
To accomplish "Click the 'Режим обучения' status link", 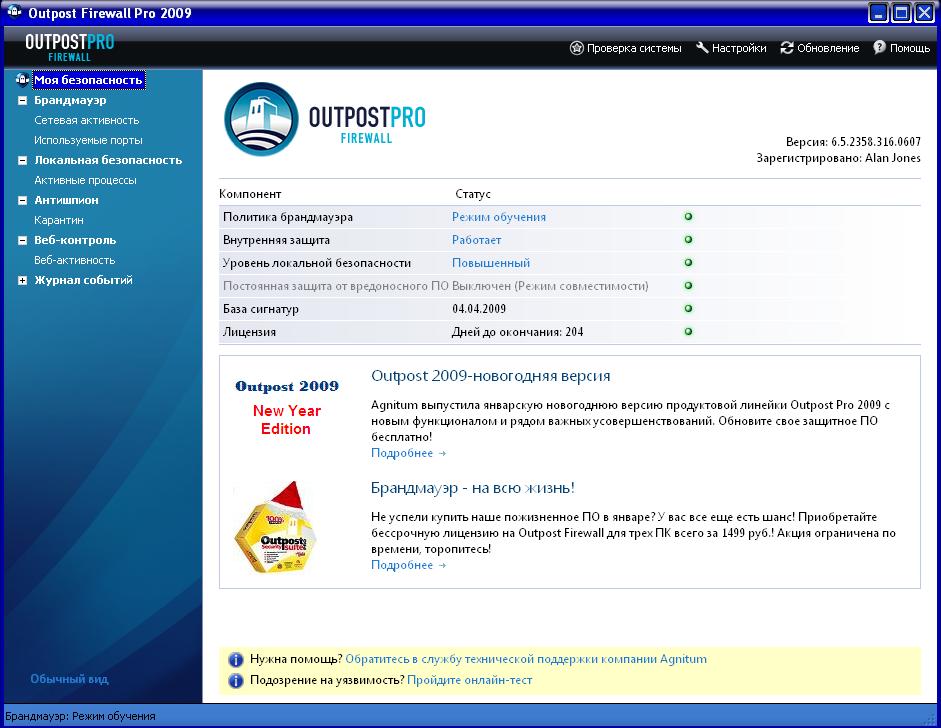I will coord(499,217).
